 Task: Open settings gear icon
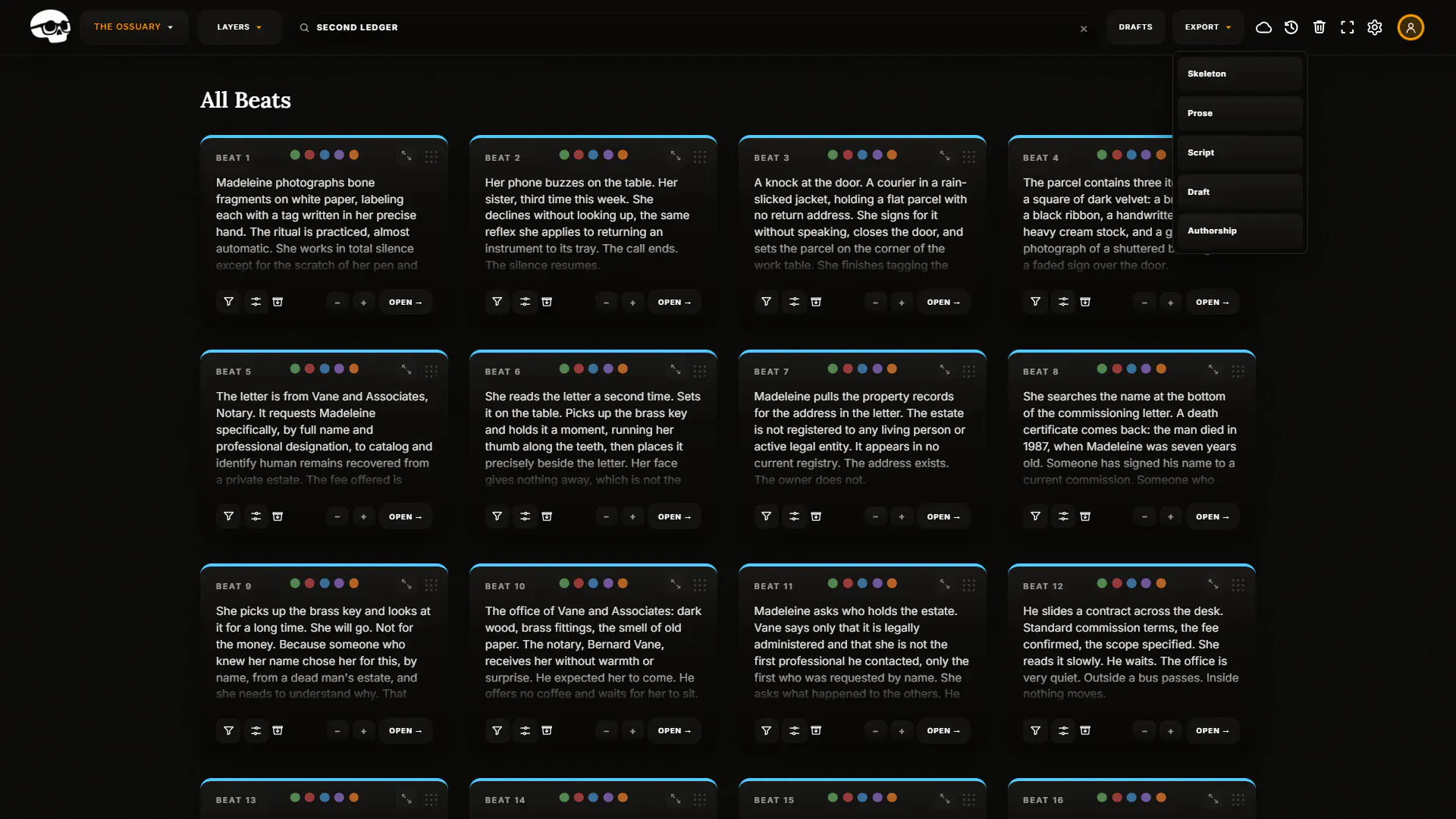pyautogui.click(x=1375, y=27)
